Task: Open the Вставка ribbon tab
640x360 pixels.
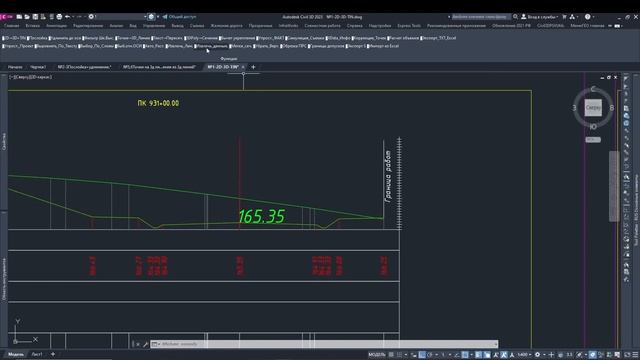Action: coord(33,26)
